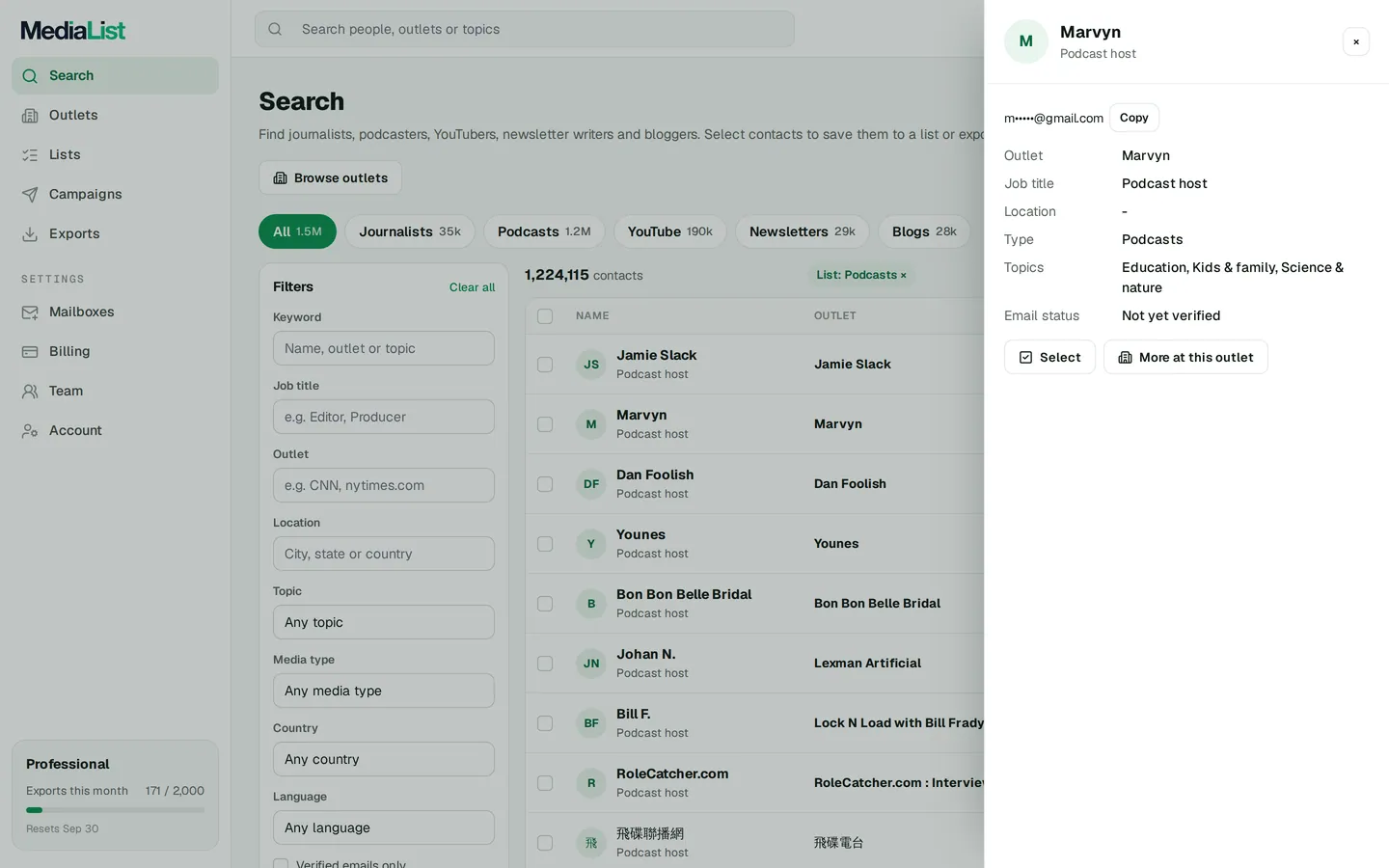Screen dimensions: 1389x868
Task: Check the Bon Bon Belle Bridal checkbox
Action: pyautogui.click(x=545, y=604)
